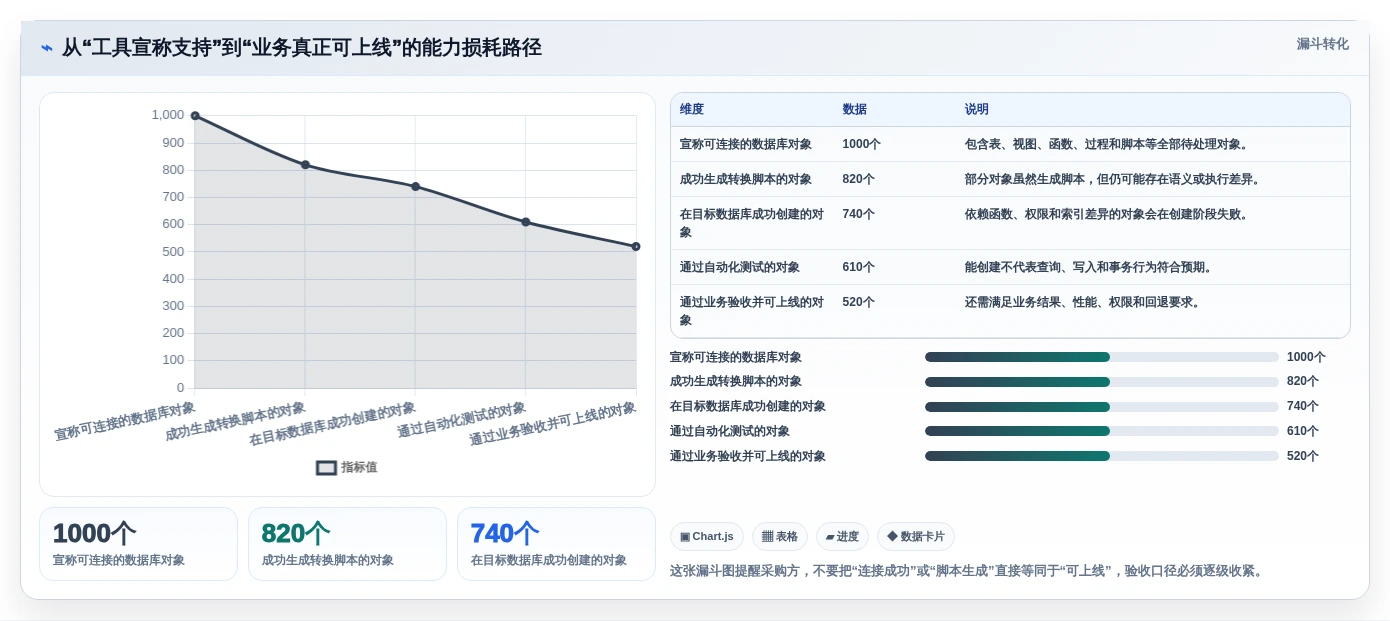The image size is (1390, 621).
Task: Click x-axis label 通过自动化测试的对象
Action: click(x=461, y=419)
